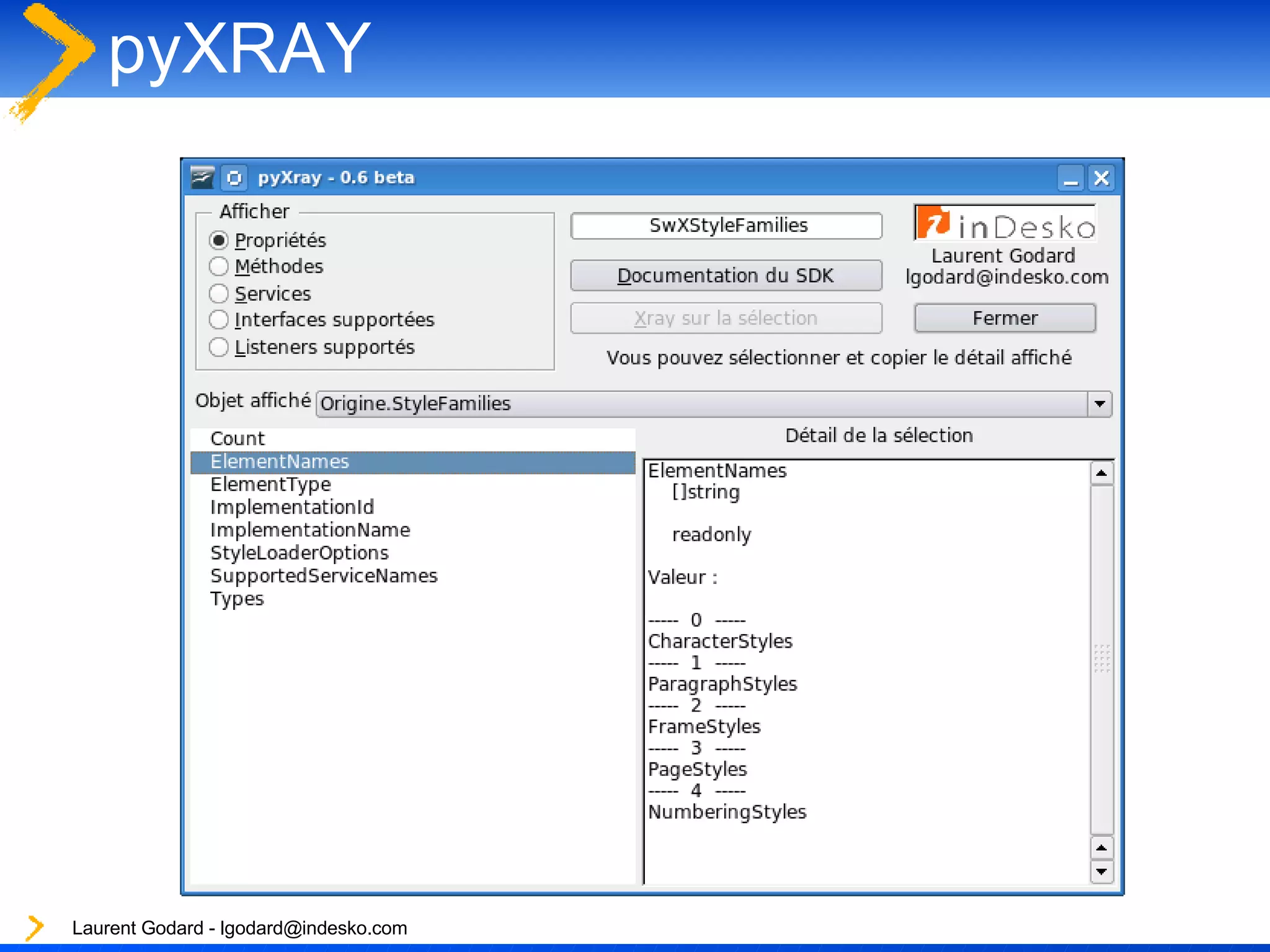Select StyleLoaderOptions in the list

click(413, 553)
